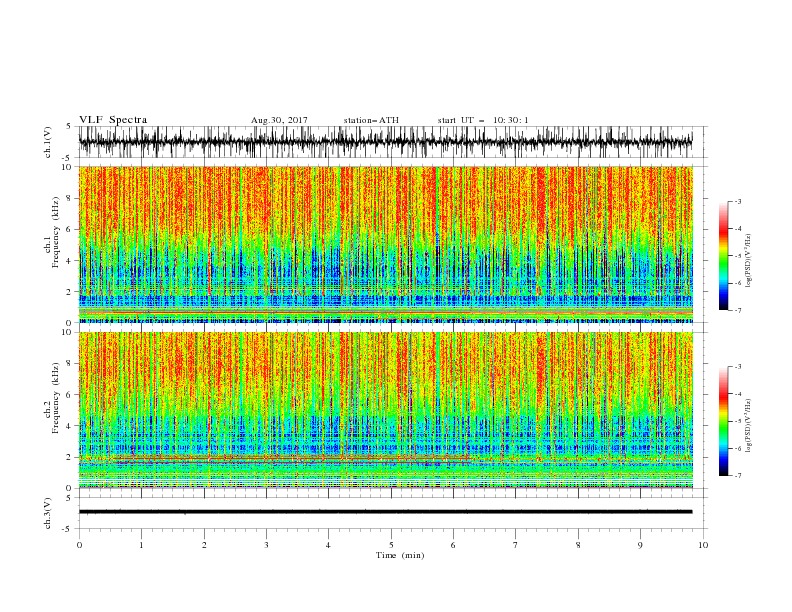Image resolution: width=792 pixels, height=612 pixels.
Task: Click the ch.1 spectrogram plot
Action: pyautogui.click(x=385, y=244)
